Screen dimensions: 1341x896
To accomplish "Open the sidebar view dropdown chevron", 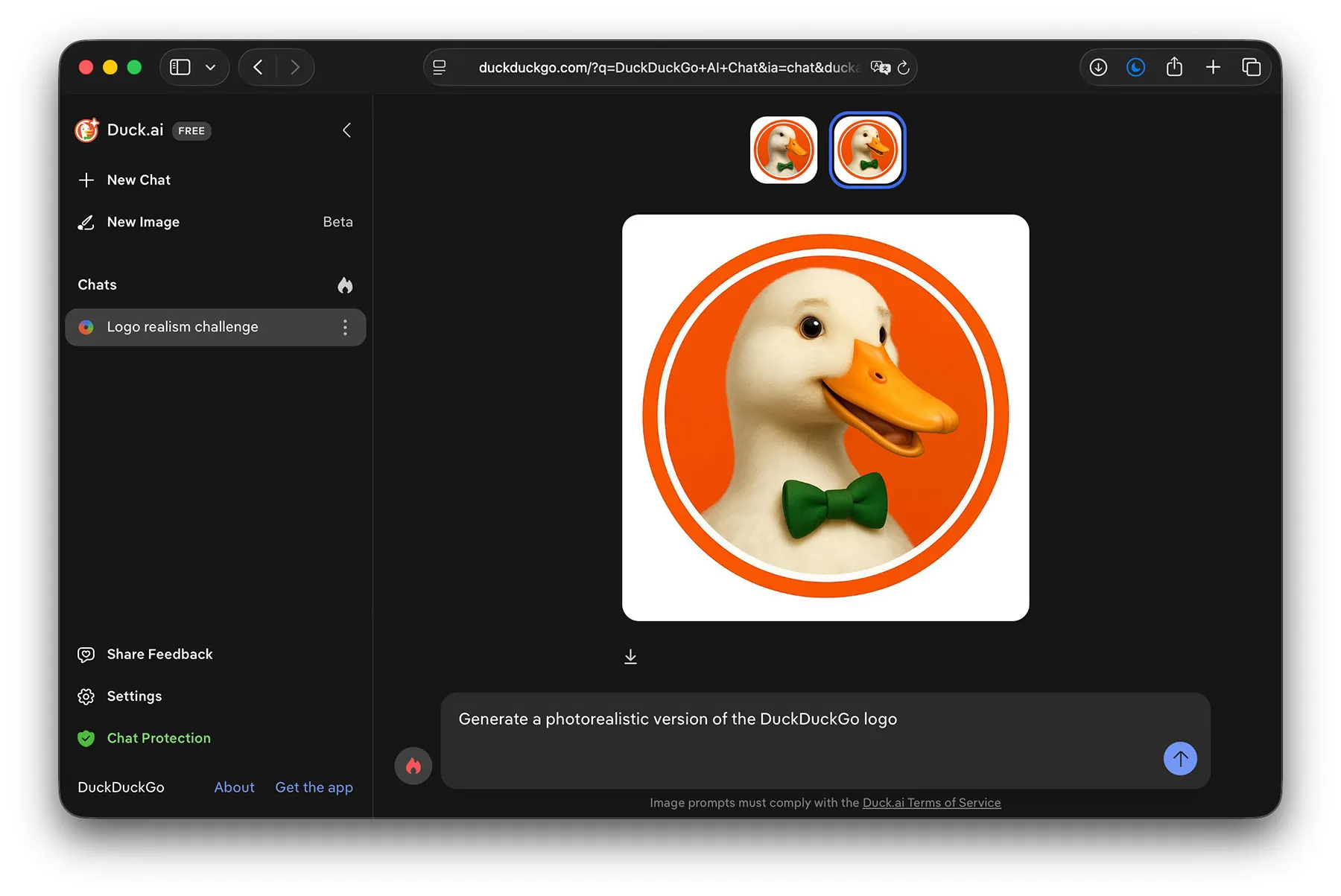I will [x=210, y=66].
